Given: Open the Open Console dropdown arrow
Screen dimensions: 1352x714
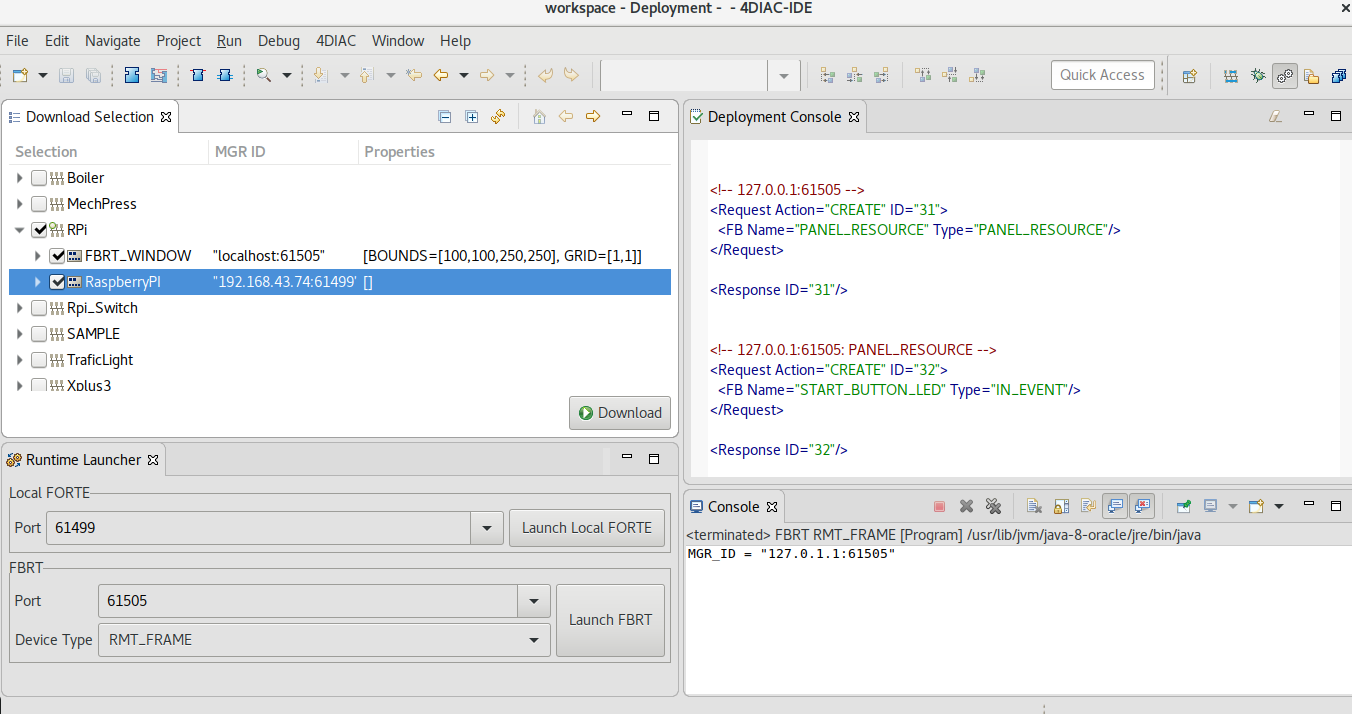Looking at the screenshot, I should tap(1279, 507).
